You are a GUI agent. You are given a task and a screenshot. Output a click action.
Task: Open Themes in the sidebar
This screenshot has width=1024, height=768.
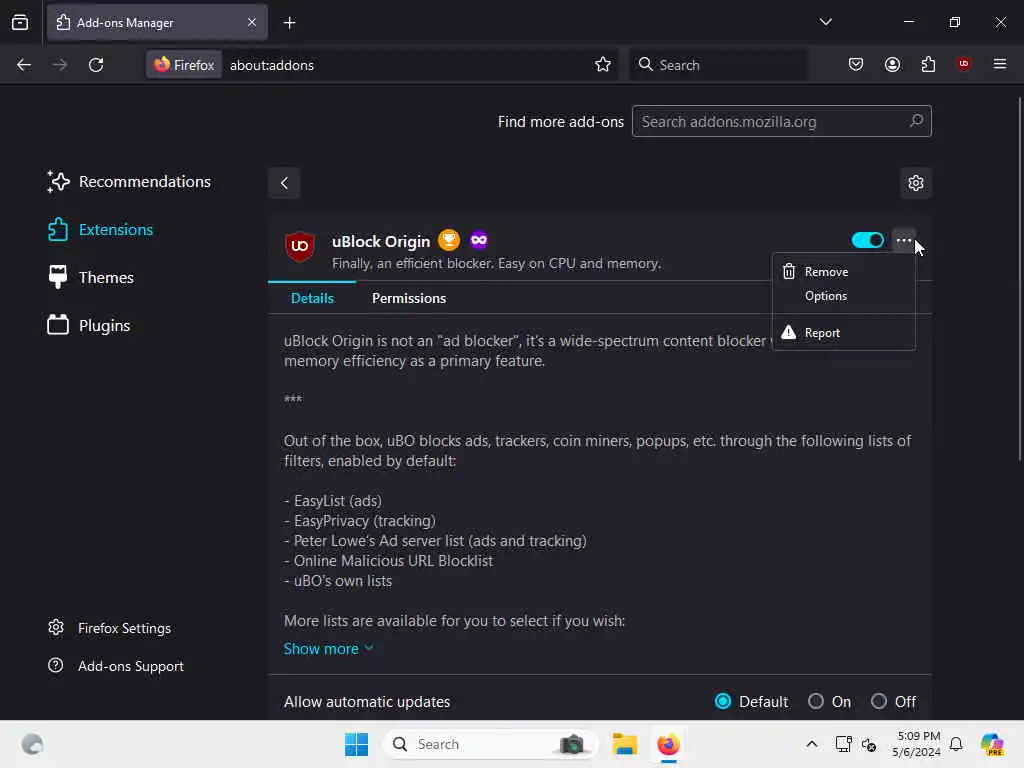pyautogui.click(x=90, y=278)
